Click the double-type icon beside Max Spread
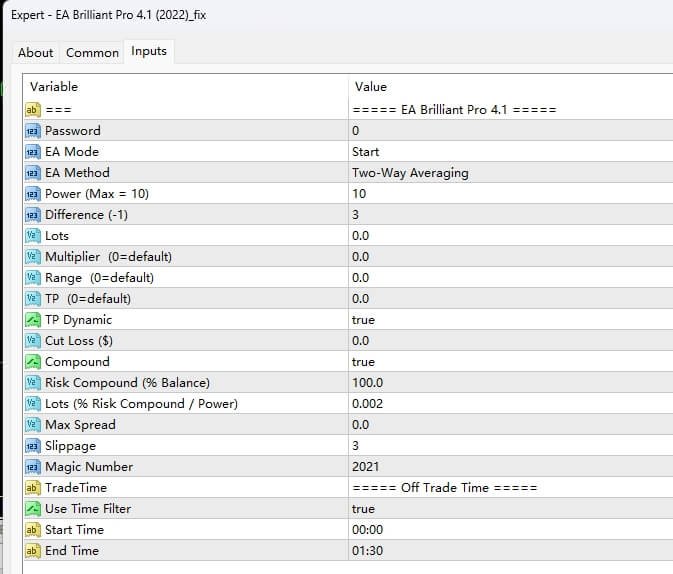The height and width of the screenshot is (574, 673). 33,425
